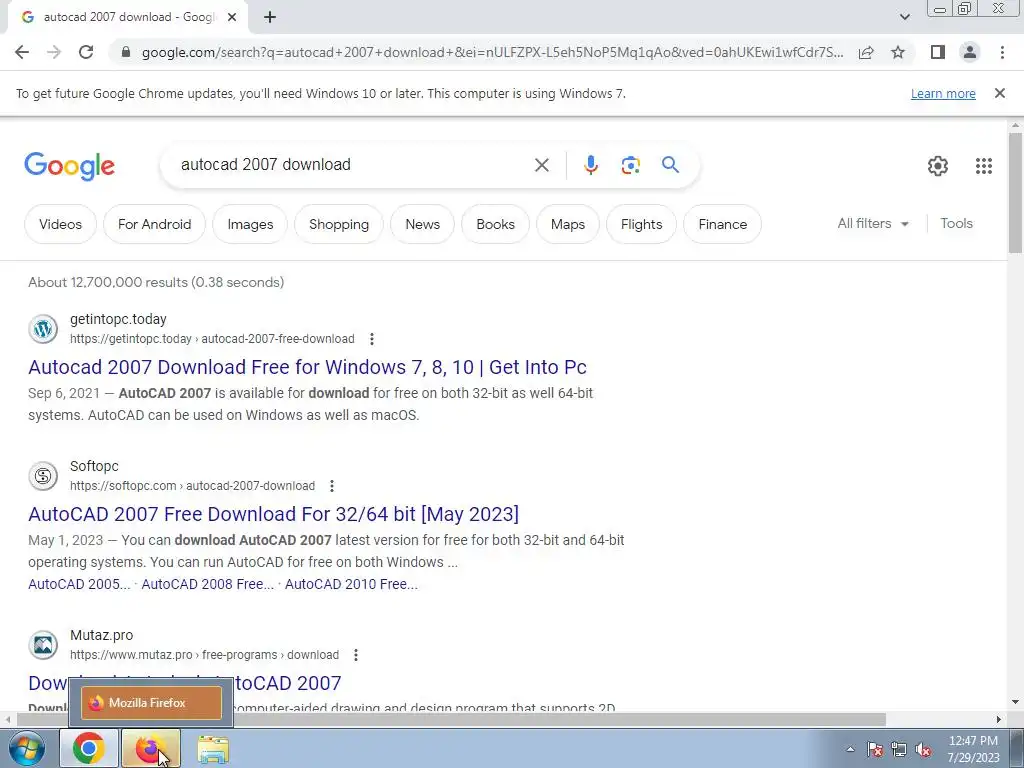Screen dimensions: 1024x768
Task: Open options for Softopc result
Action: 332,486
